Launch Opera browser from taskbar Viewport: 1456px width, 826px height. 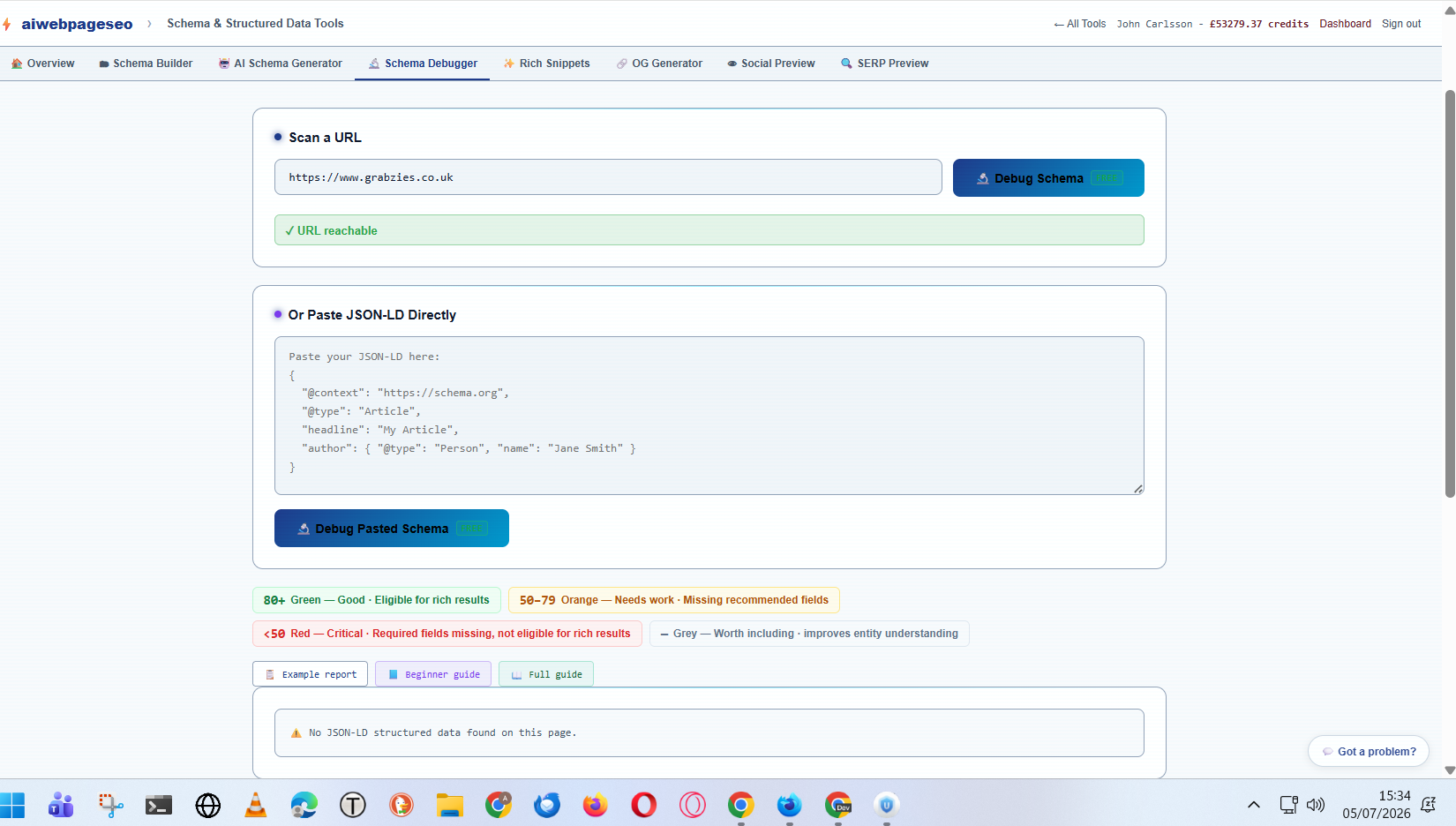tap(644, 805)
